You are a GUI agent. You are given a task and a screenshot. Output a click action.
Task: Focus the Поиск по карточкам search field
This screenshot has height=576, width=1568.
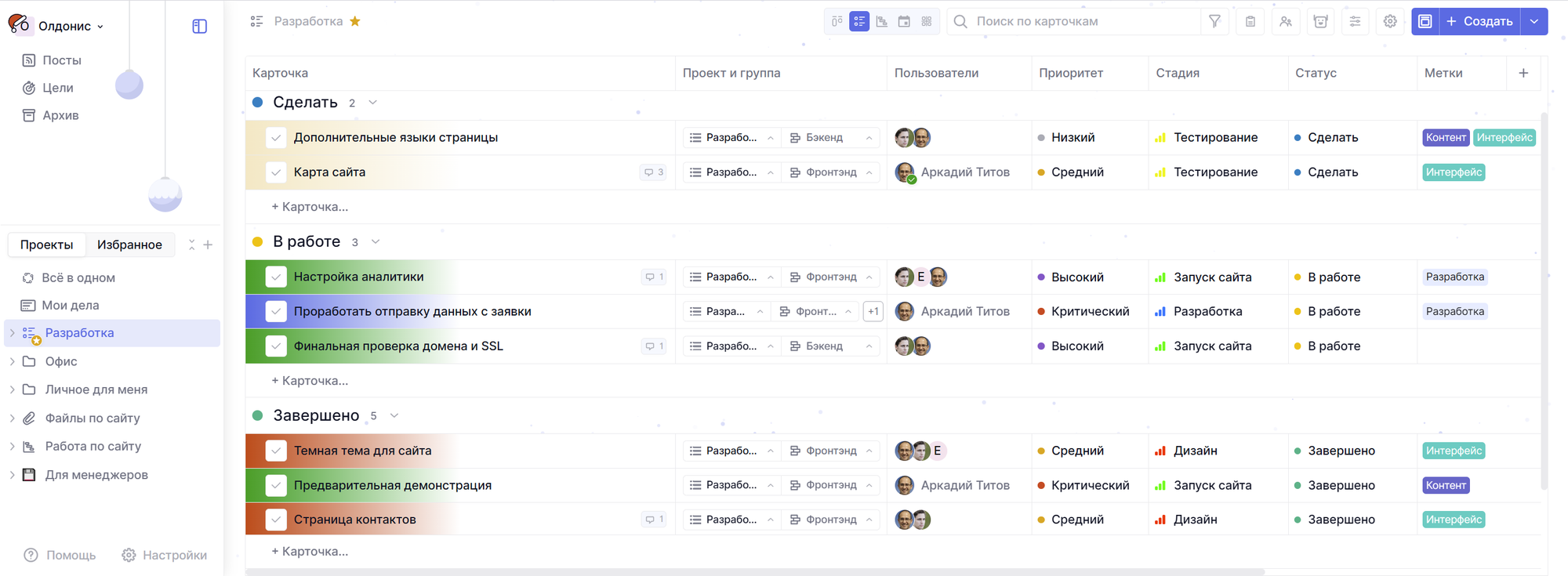coord(1082,22)
